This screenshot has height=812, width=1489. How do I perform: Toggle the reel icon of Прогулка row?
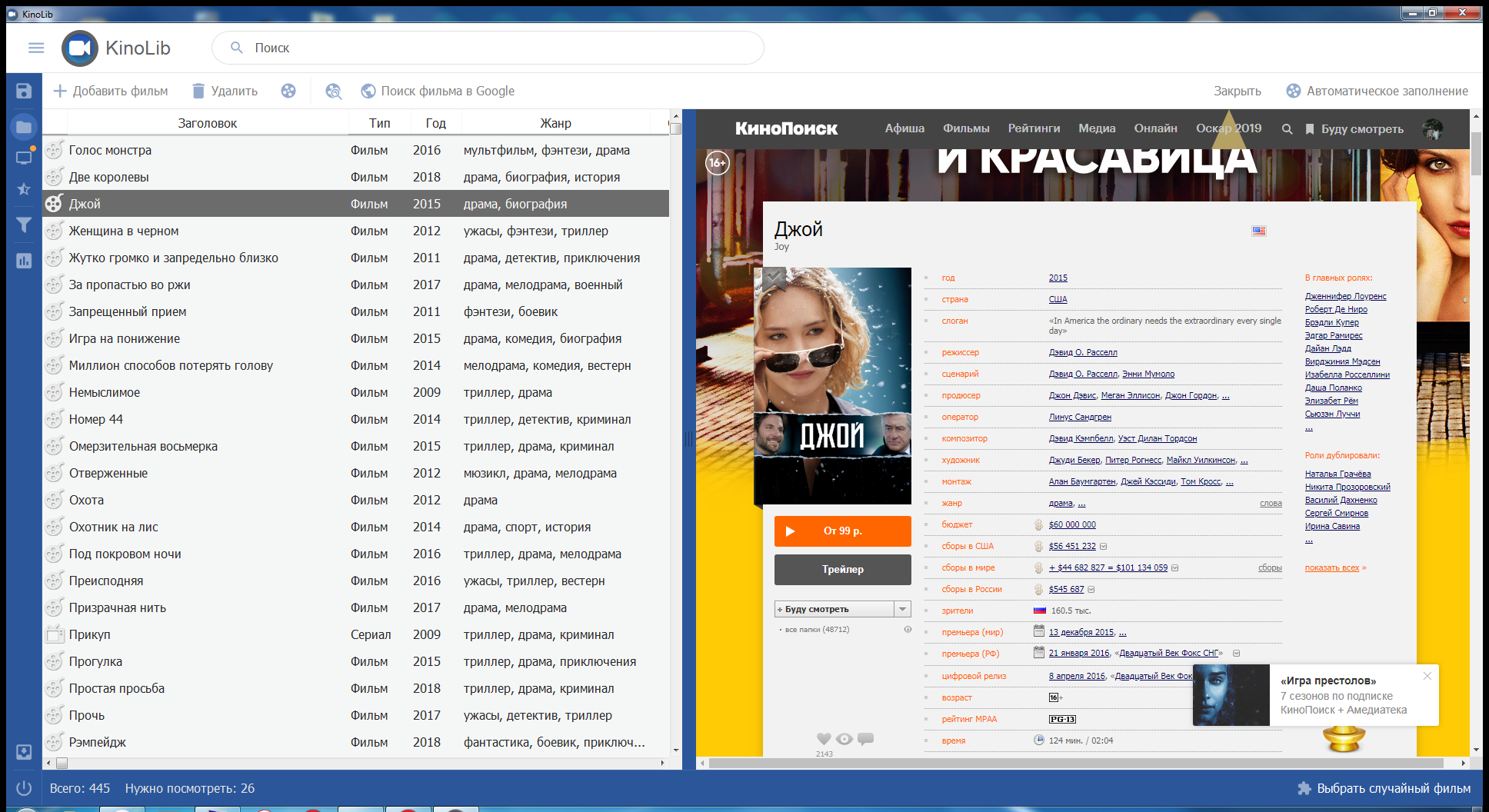(54, 661)
